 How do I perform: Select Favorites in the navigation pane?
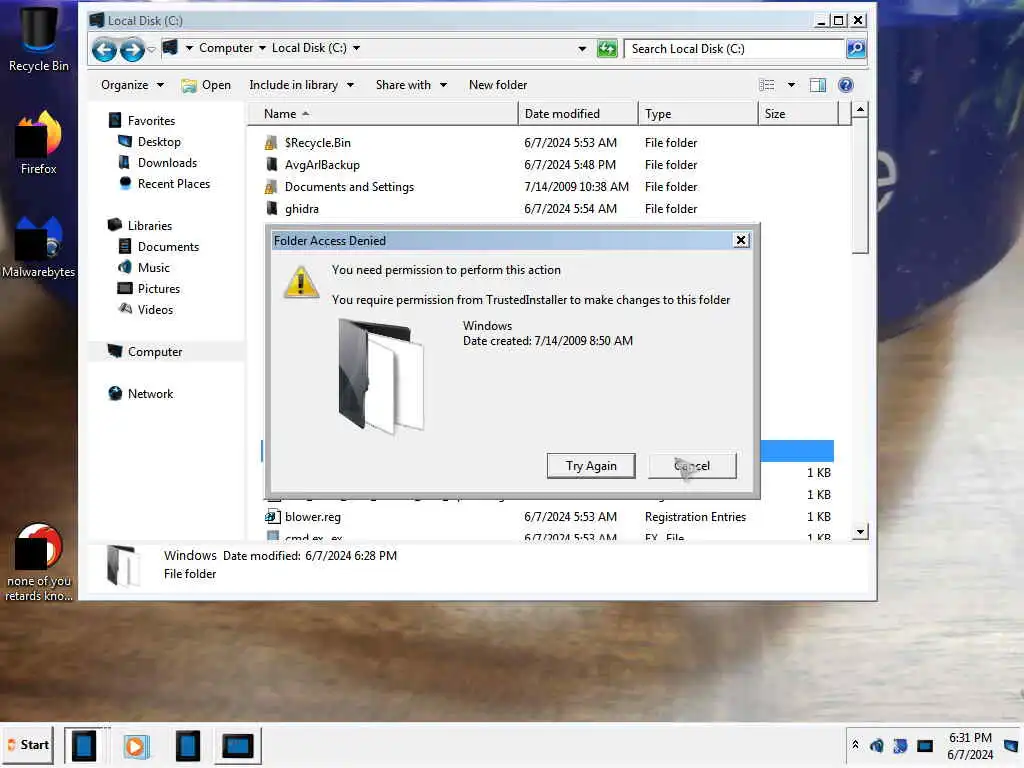pyautogui.click(x=151, y=121)
